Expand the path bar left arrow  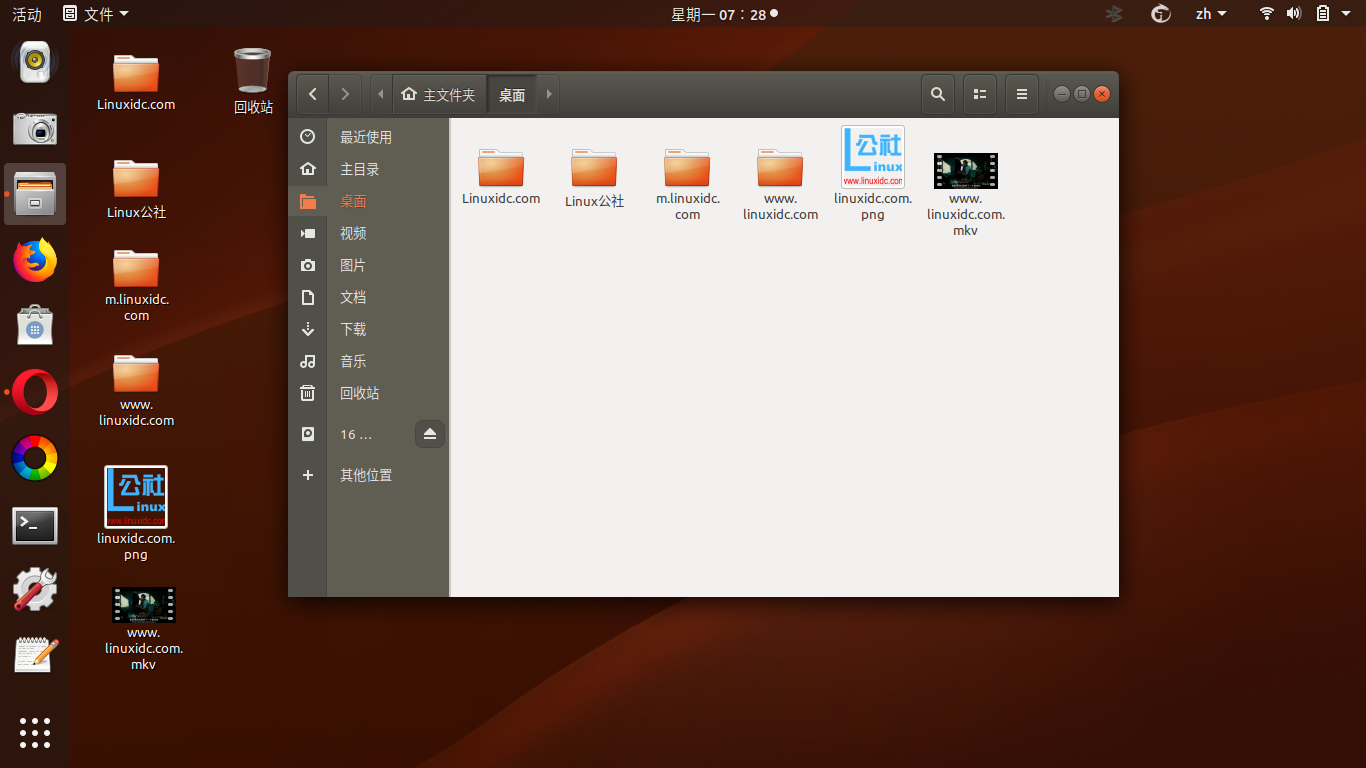[x=381, y=94]
